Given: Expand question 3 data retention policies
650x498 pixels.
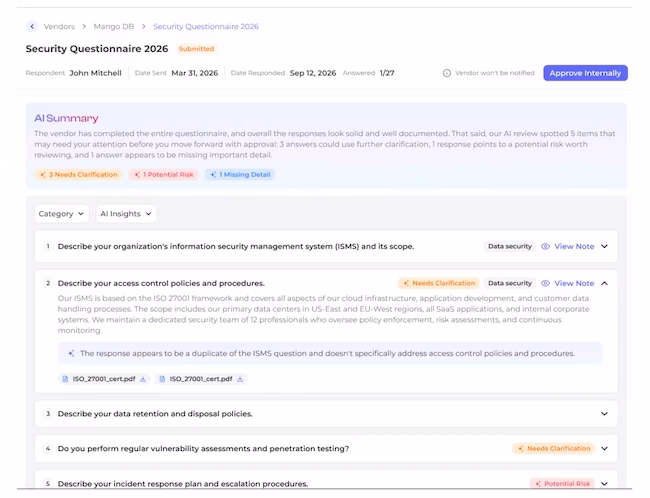Looking at the screenshot, I should click(604, 414).
